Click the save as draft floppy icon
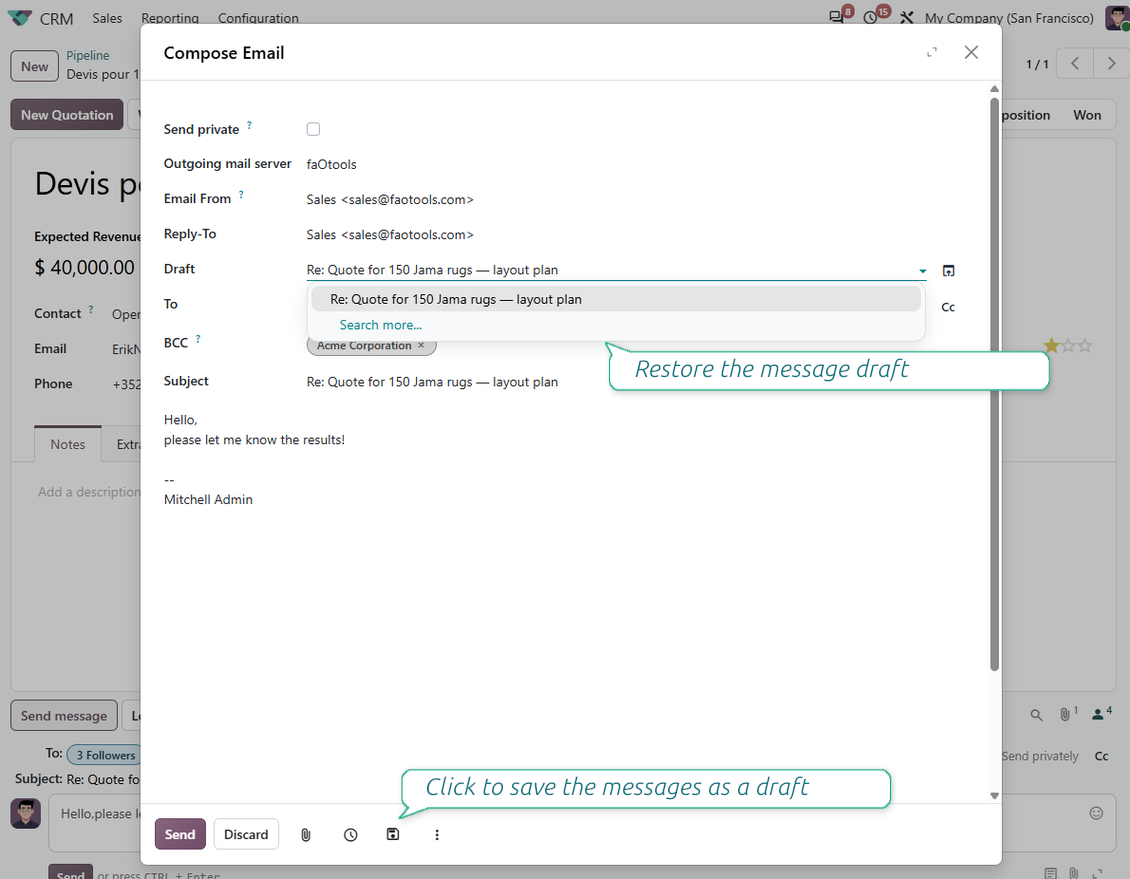1130x879 pixels. 393,834
